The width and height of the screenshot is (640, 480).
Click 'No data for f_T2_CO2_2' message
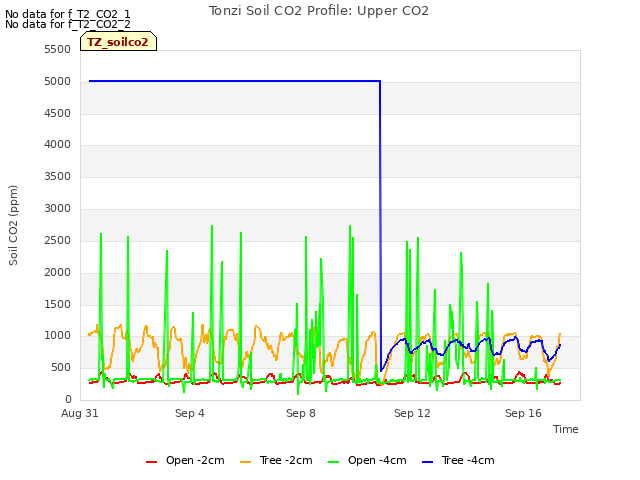click(68, 24)
